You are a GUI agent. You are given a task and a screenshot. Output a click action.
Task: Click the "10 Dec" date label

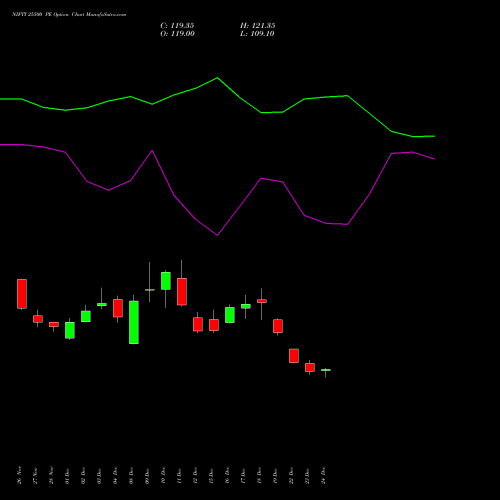point(163,475)
